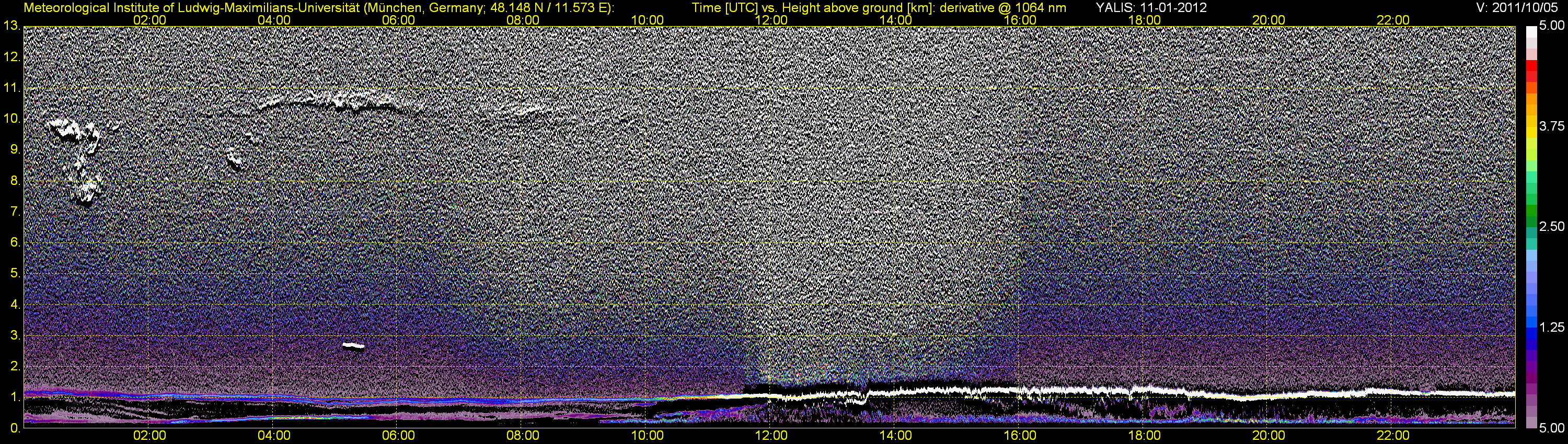Viewport: 1568px width, 444px height.
Task: Click the 3 km height axis label
Action: [x=15, y=335]
